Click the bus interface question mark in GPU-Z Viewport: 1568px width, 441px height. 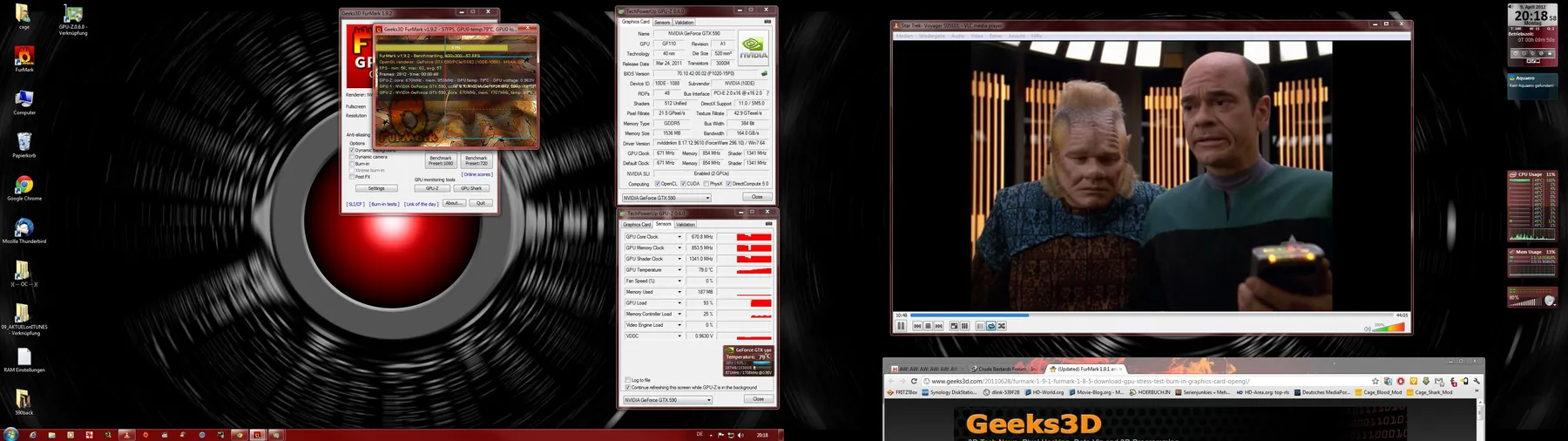point(767,93)
